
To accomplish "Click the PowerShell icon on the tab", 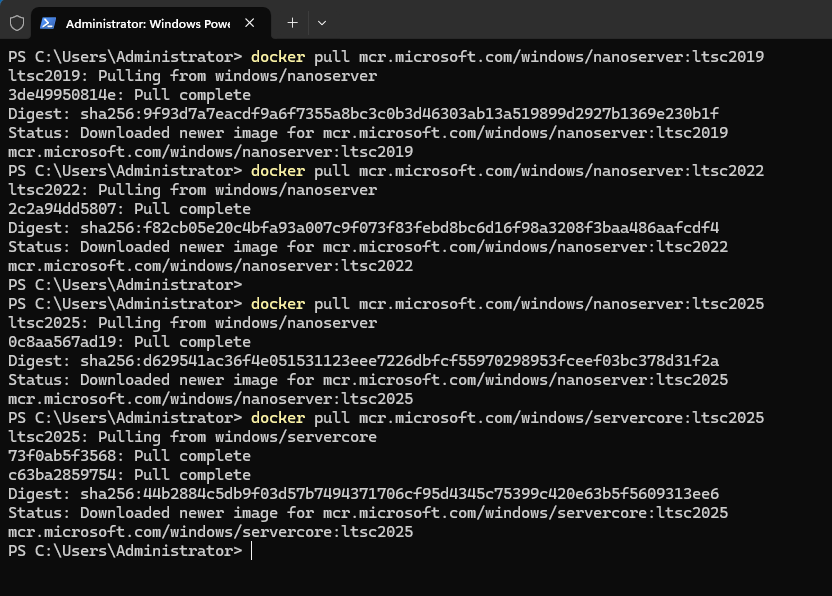I will tap(48, 22).
